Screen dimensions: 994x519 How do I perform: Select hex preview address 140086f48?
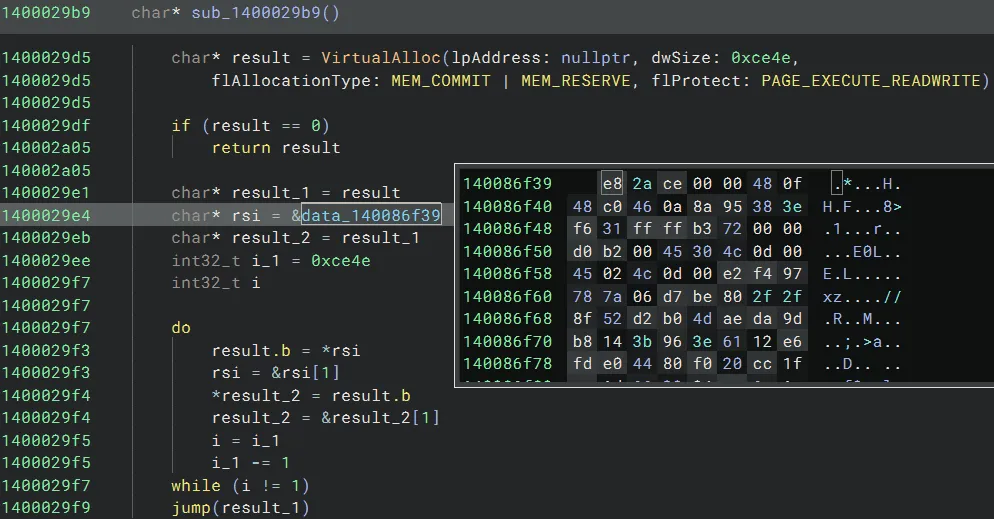(x=508, y=229)
